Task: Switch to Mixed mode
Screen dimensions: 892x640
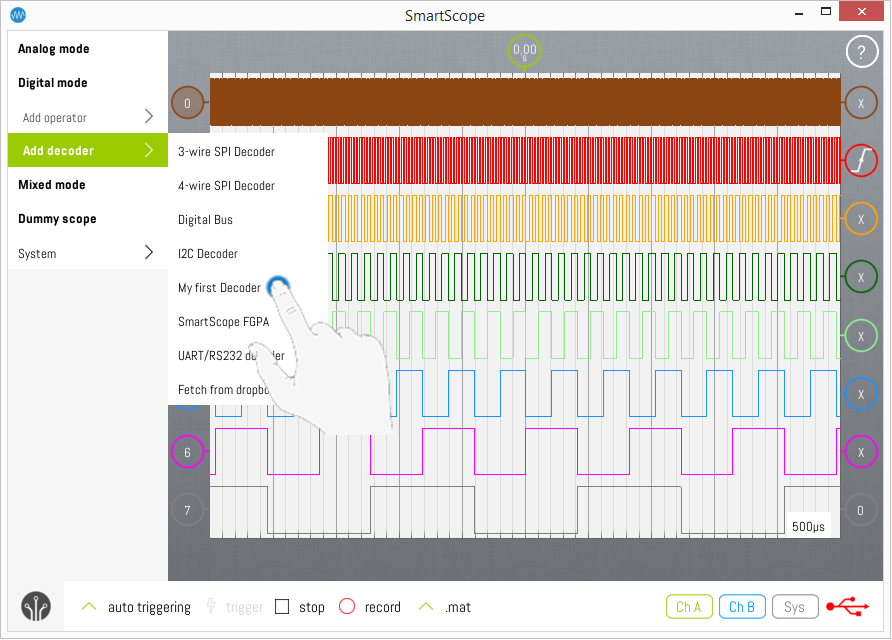Action: [52, 185]
